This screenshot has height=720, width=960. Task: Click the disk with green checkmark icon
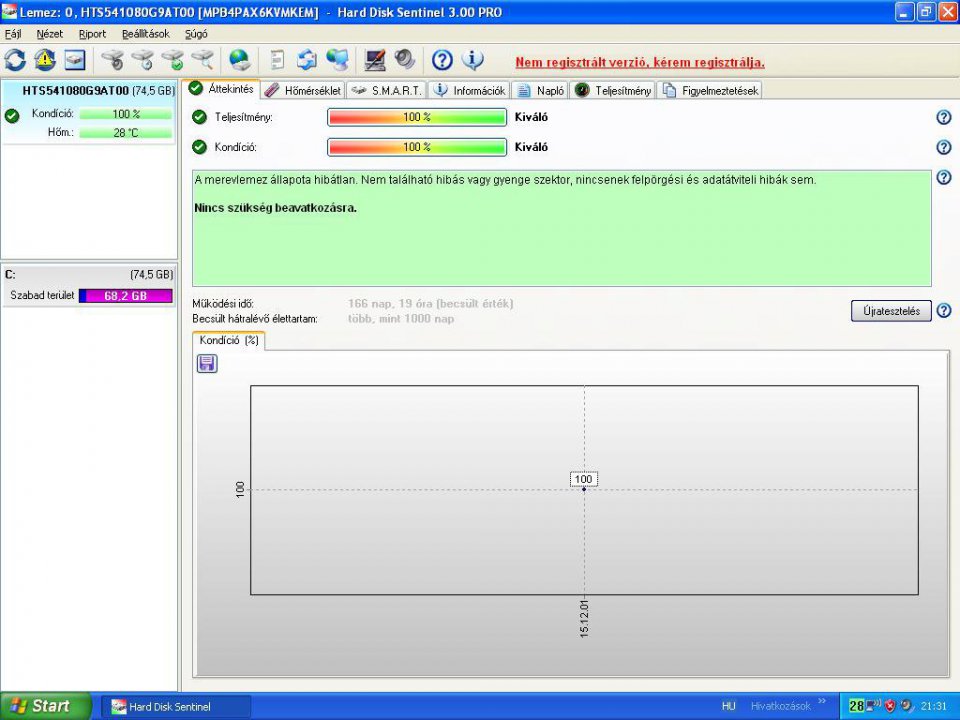click(173, 60)
